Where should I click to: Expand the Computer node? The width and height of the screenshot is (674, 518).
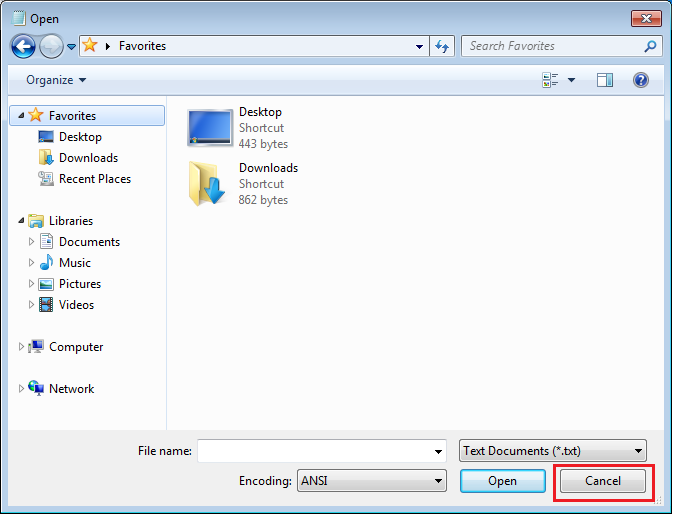[x=21, y=347]
